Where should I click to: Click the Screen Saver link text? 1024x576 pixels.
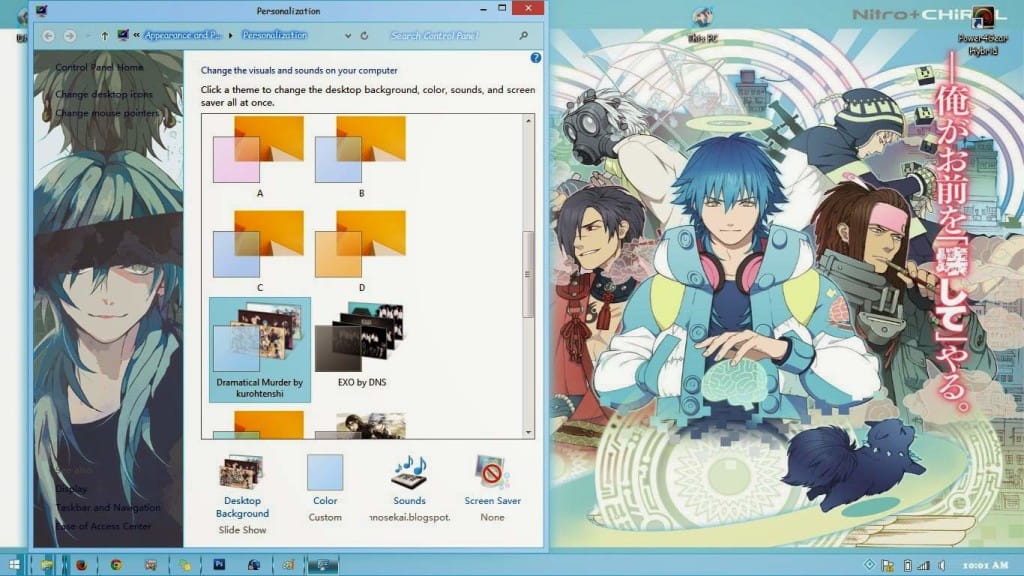point(492,501)
